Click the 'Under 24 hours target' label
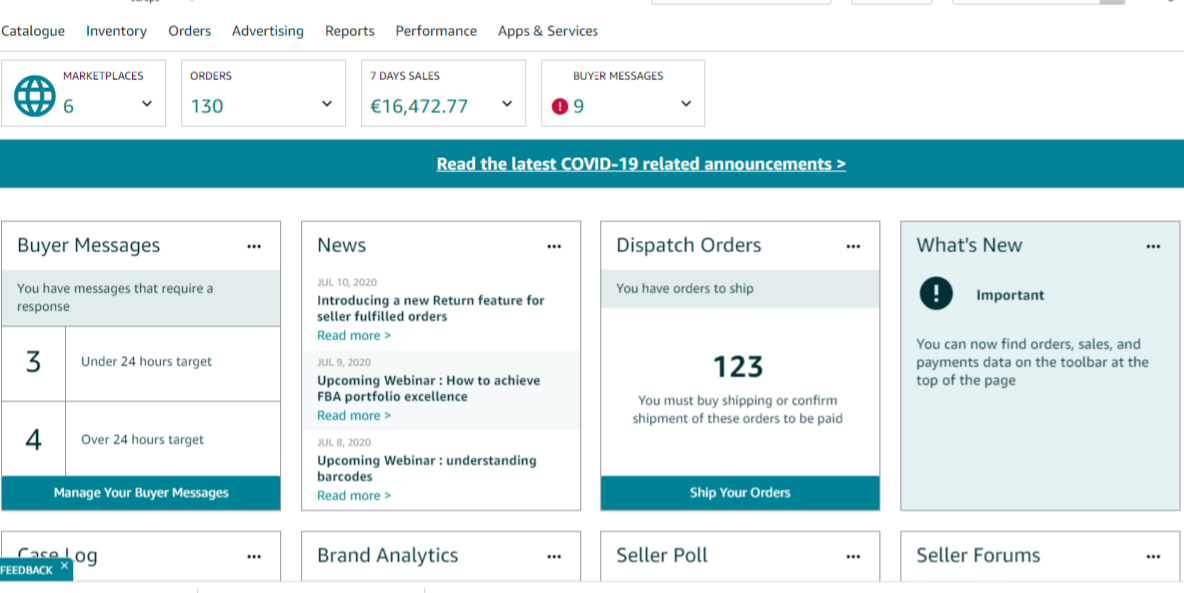 pyautogui.click(x=146, y=362)
